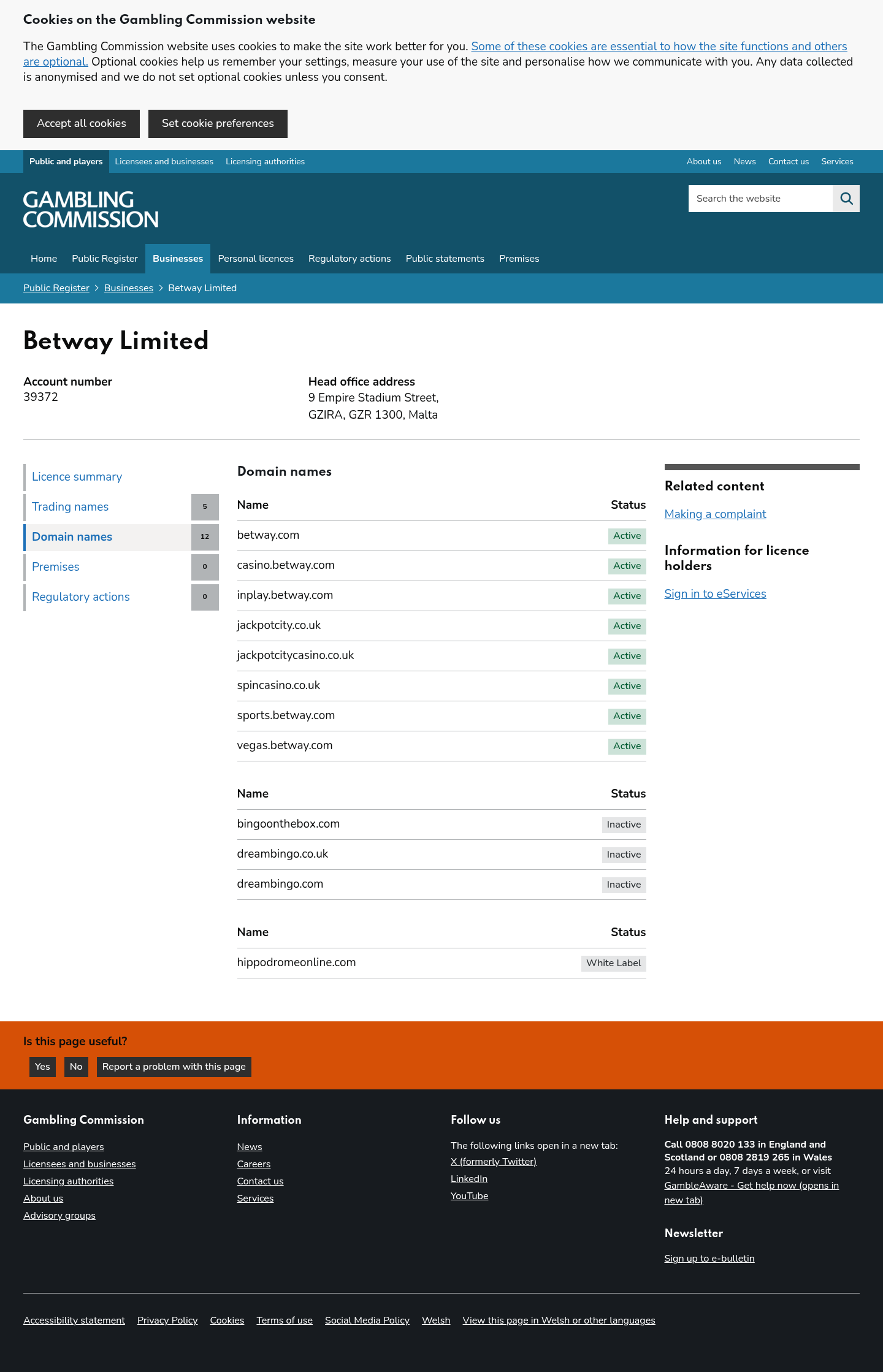Image resolution: width=883 pixels, height=1372 pixels.
Task: Open Privacy Policy footer link
Action: [x=167, y=1321]
